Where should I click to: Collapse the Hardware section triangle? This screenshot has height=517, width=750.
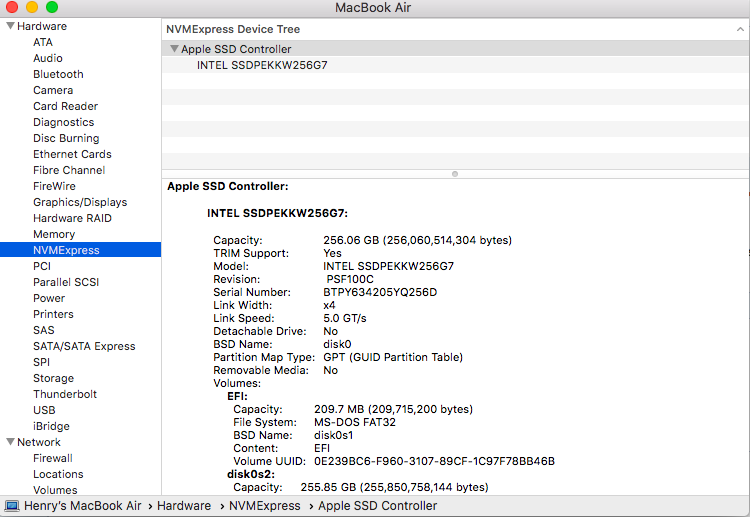pos(10,26)
